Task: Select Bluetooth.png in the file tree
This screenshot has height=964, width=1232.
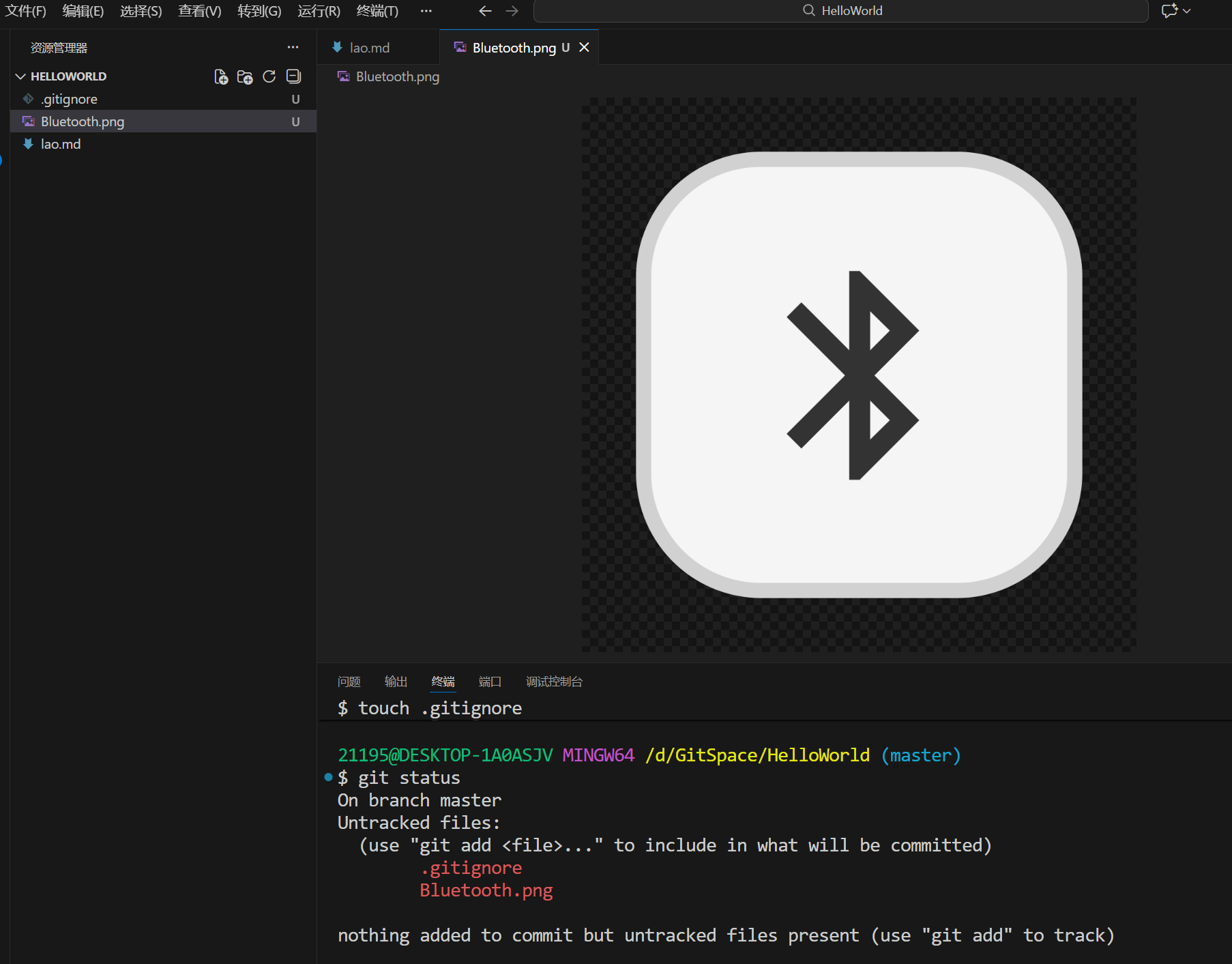Action: [163, 121]
